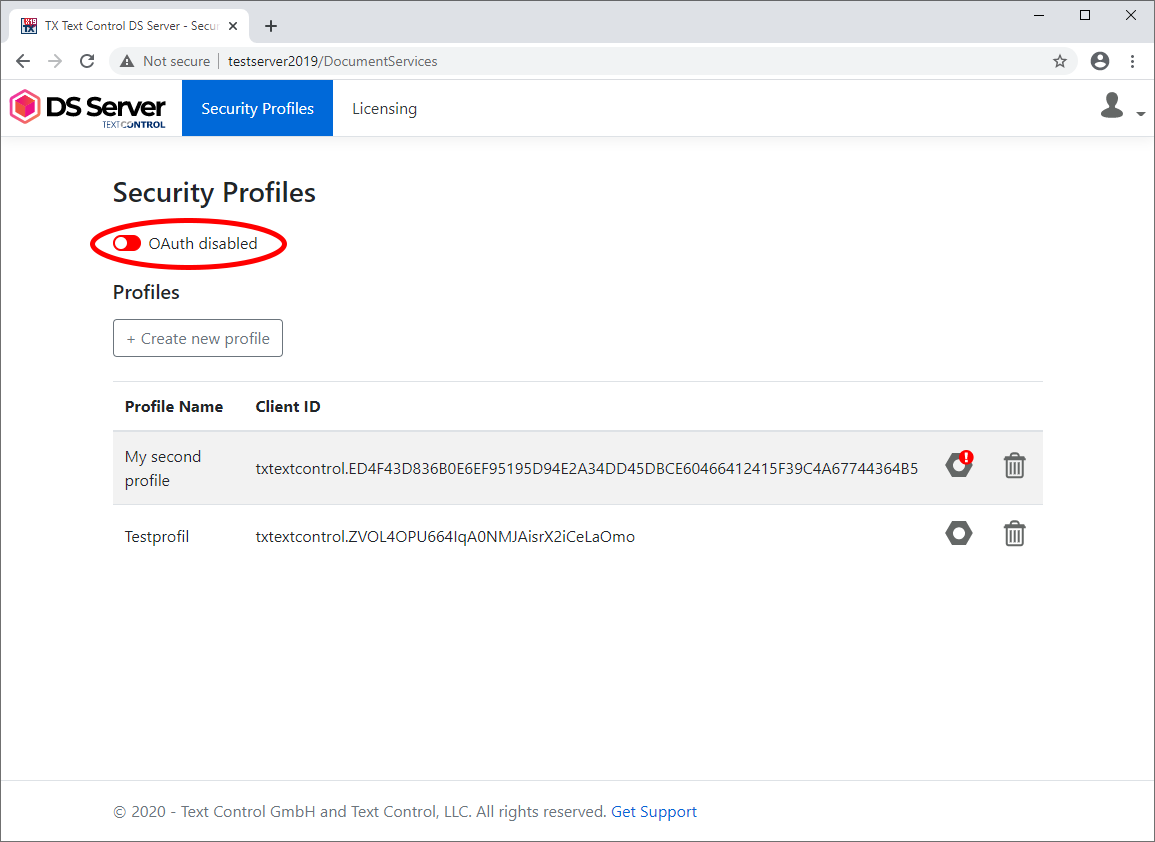1155x842 pixels.
Task: Delete My second profile with trash icon
Action: (1014, 465)
